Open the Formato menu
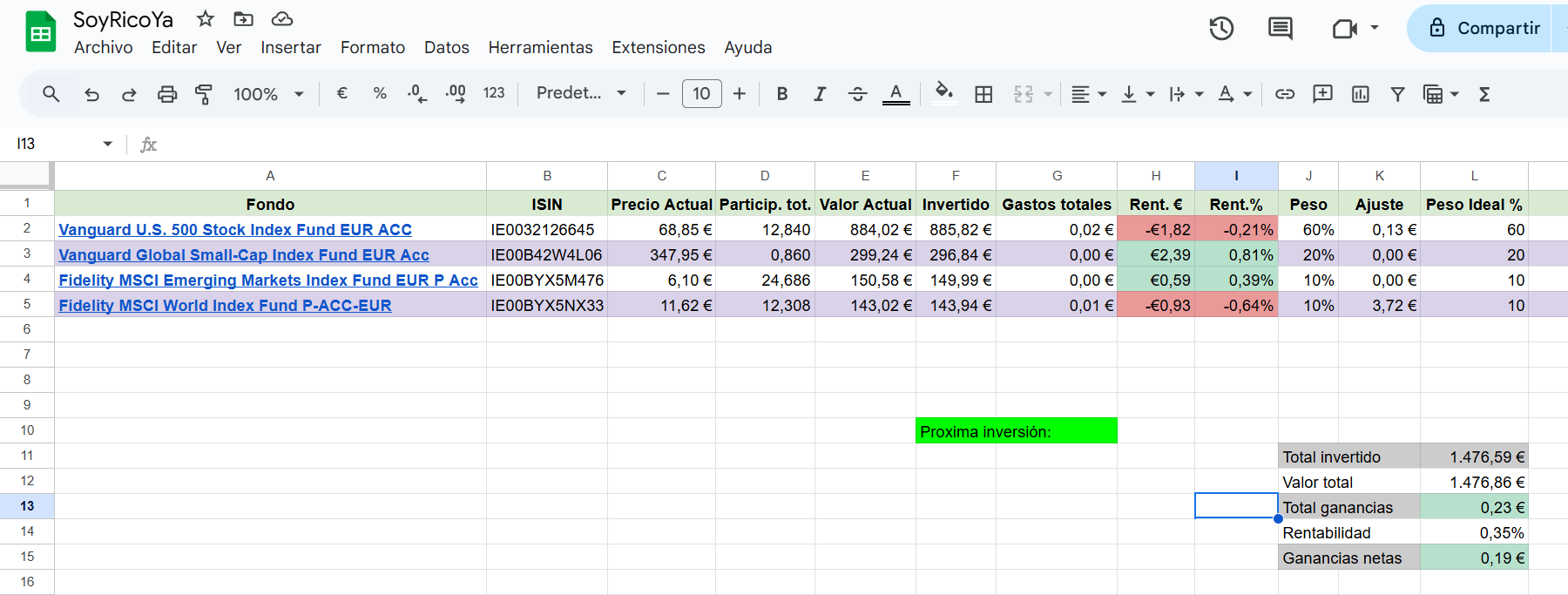 [373, 48]
